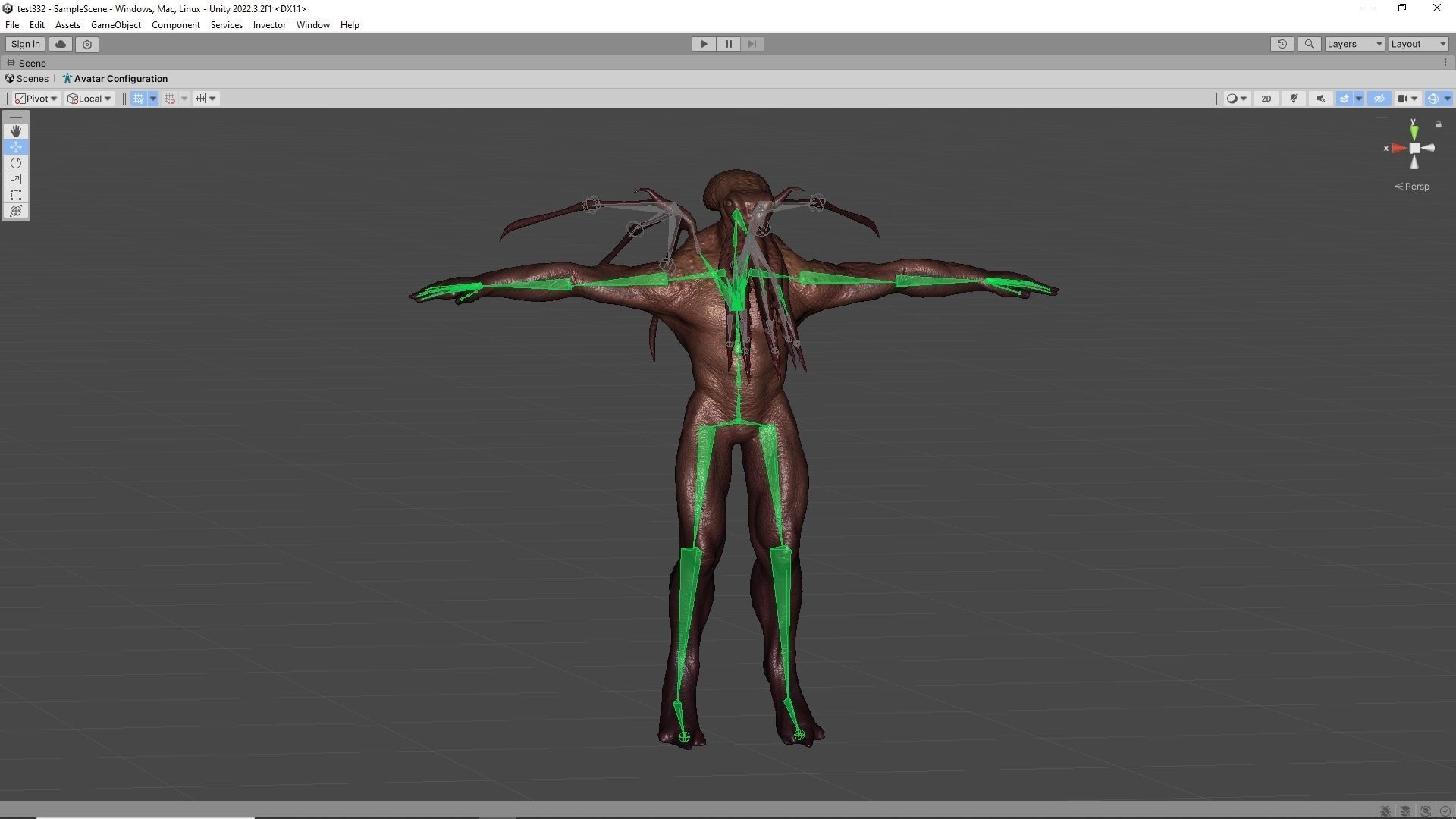The image size is (1456, 819).
Task: Select the Hand view tool
Action: pos(16,131)
